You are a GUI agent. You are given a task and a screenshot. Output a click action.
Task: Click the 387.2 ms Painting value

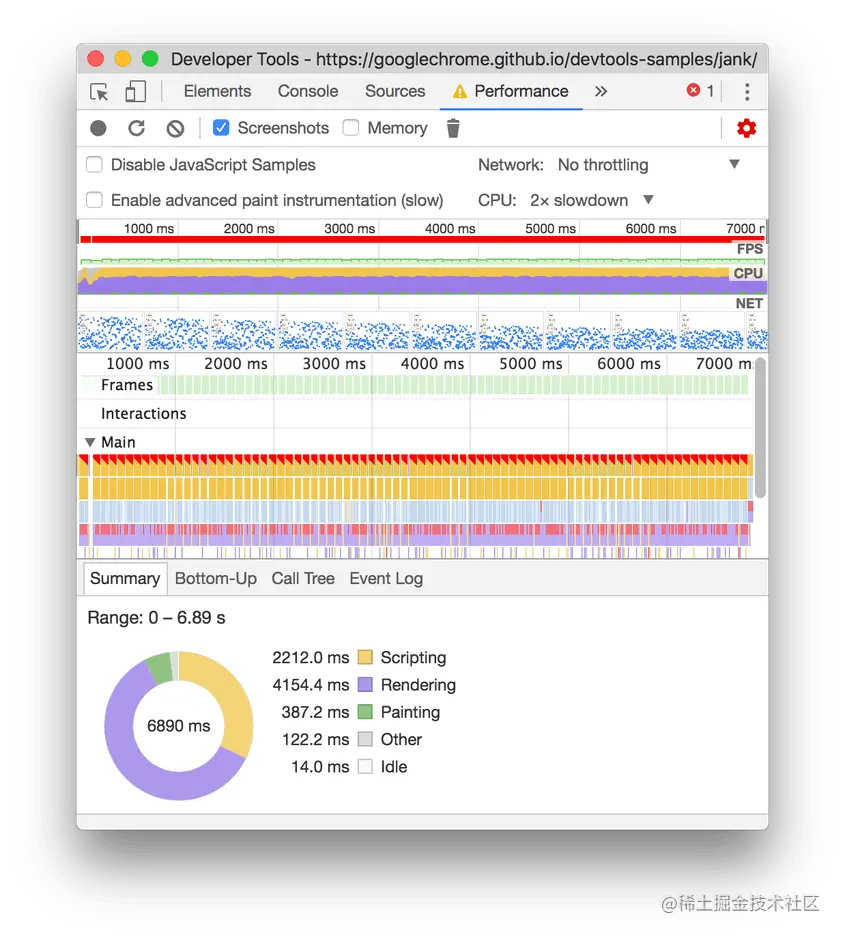315,713
